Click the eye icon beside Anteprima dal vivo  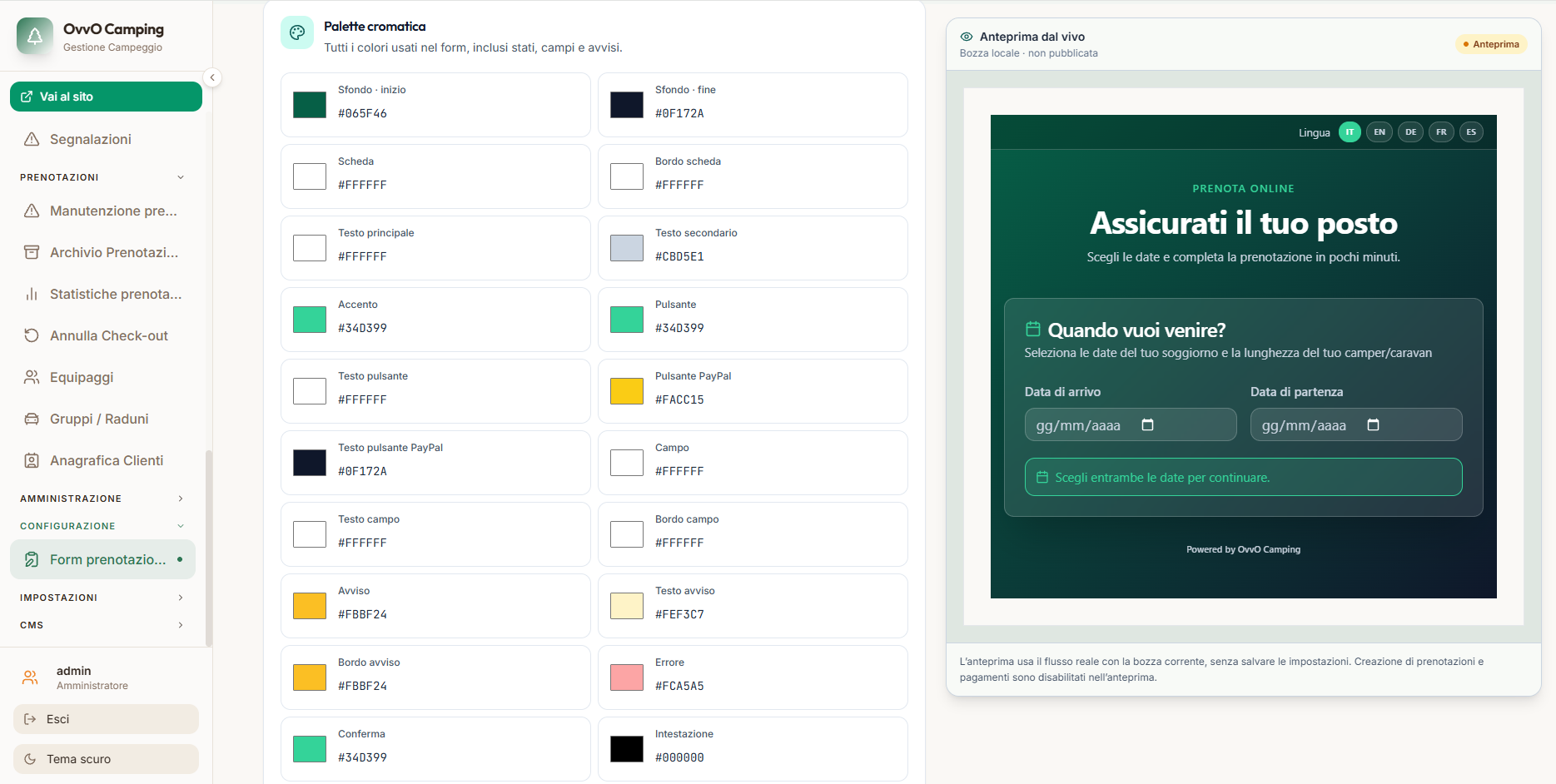coord(967,37)
